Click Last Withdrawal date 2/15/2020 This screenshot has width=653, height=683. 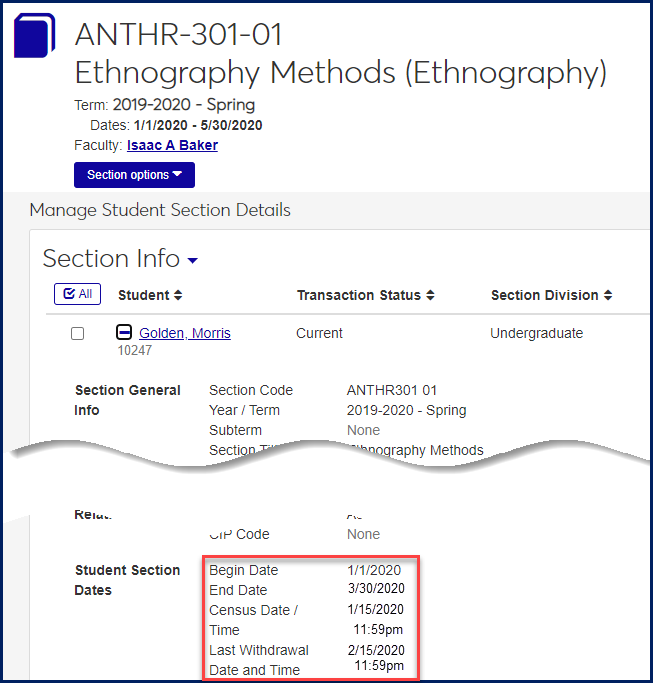(375, 649)
